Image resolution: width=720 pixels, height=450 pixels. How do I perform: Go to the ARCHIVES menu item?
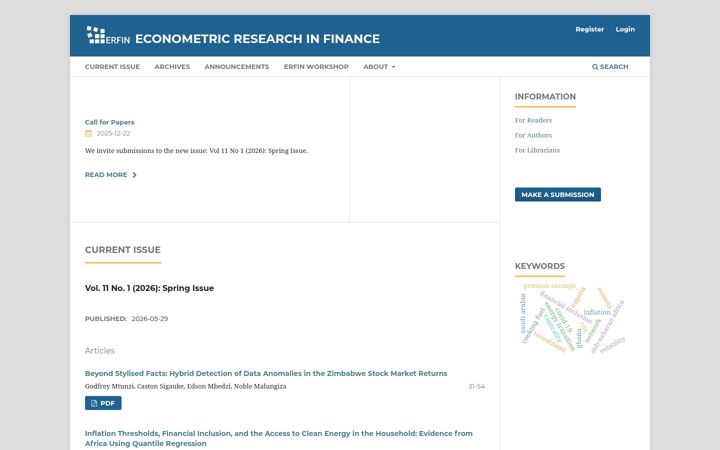coord(172,67)
